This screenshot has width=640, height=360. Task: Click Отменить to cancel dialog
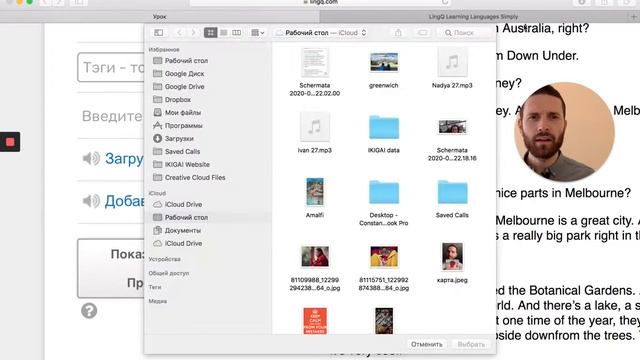(x=427, y=344)
